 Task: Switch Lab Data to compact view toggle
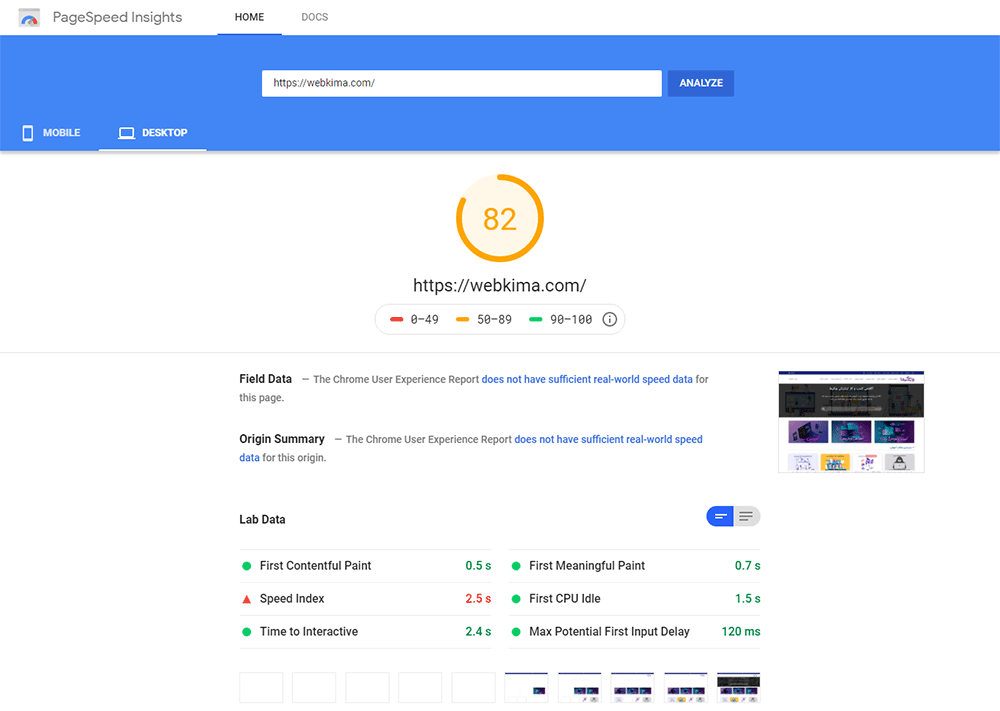pyautogui.click(x=720, y=517)
